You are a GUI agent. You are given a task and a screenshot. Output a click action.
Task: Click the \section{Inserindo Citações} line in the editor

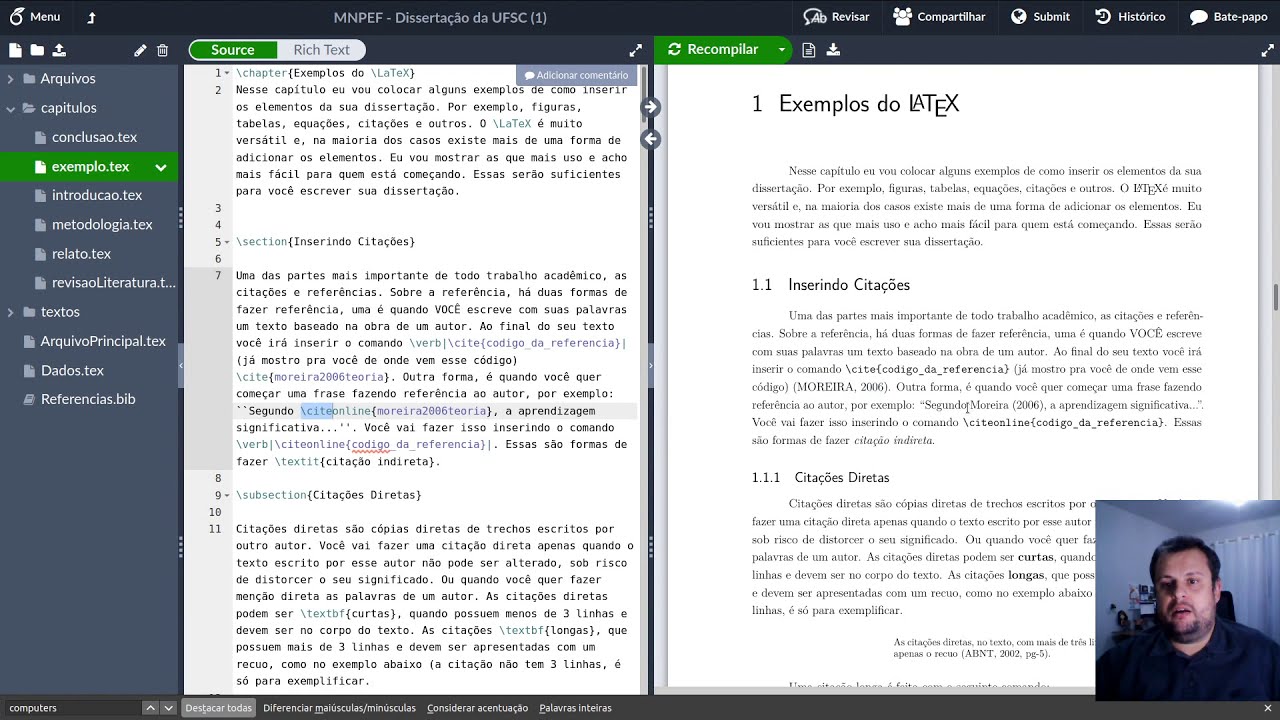point(325,242)
